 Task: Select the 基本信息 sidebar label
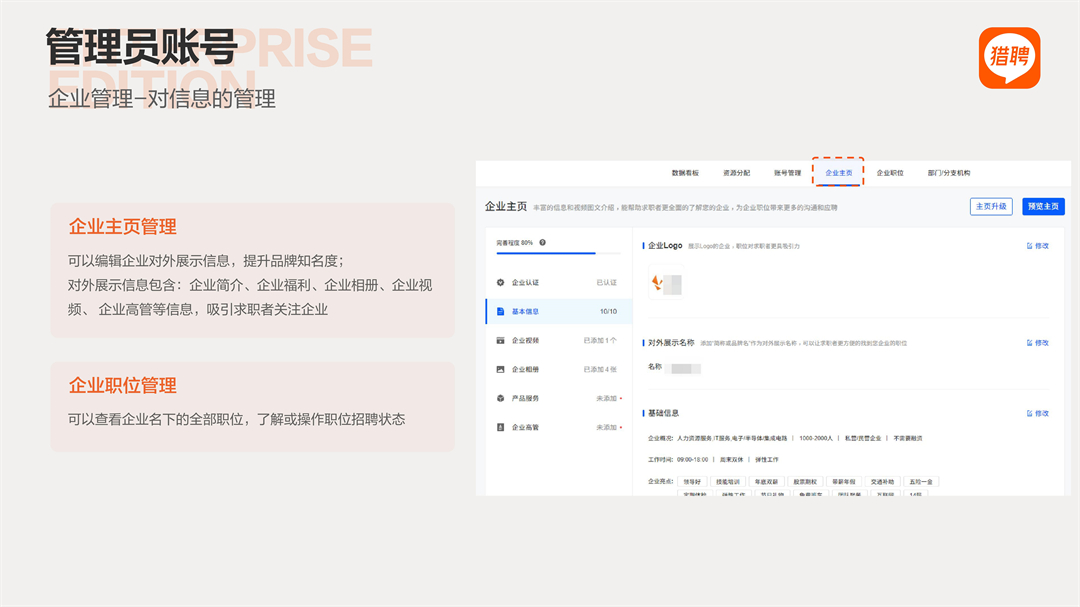[525, 311]
